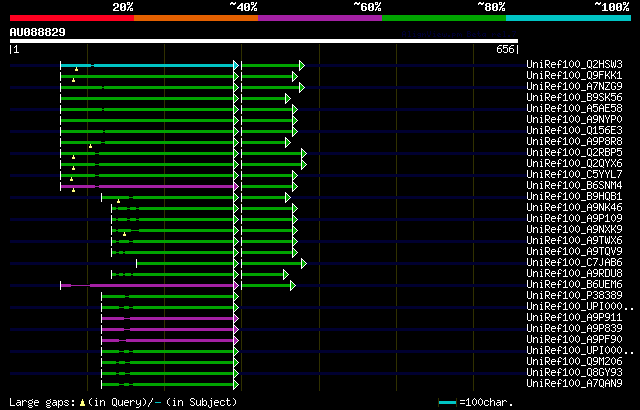The image size is (640, 410).
Task: Click the green arrowhead ending the A7QAN9 bar
Action: 236,385
